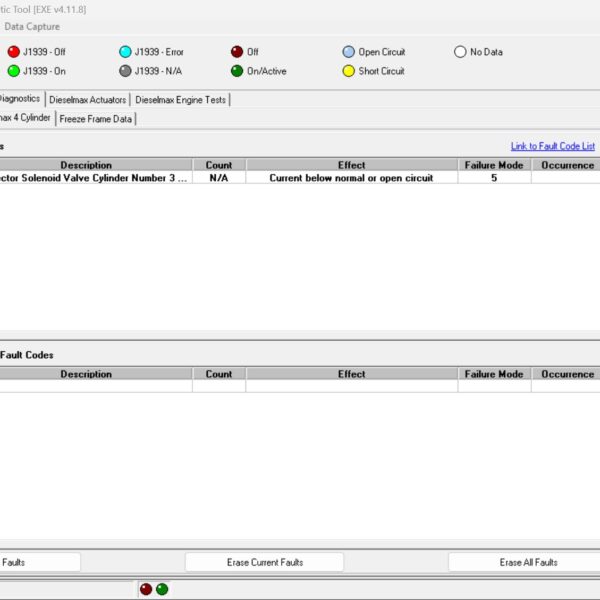Follow the Link to Fault Code List

point(553,146)
